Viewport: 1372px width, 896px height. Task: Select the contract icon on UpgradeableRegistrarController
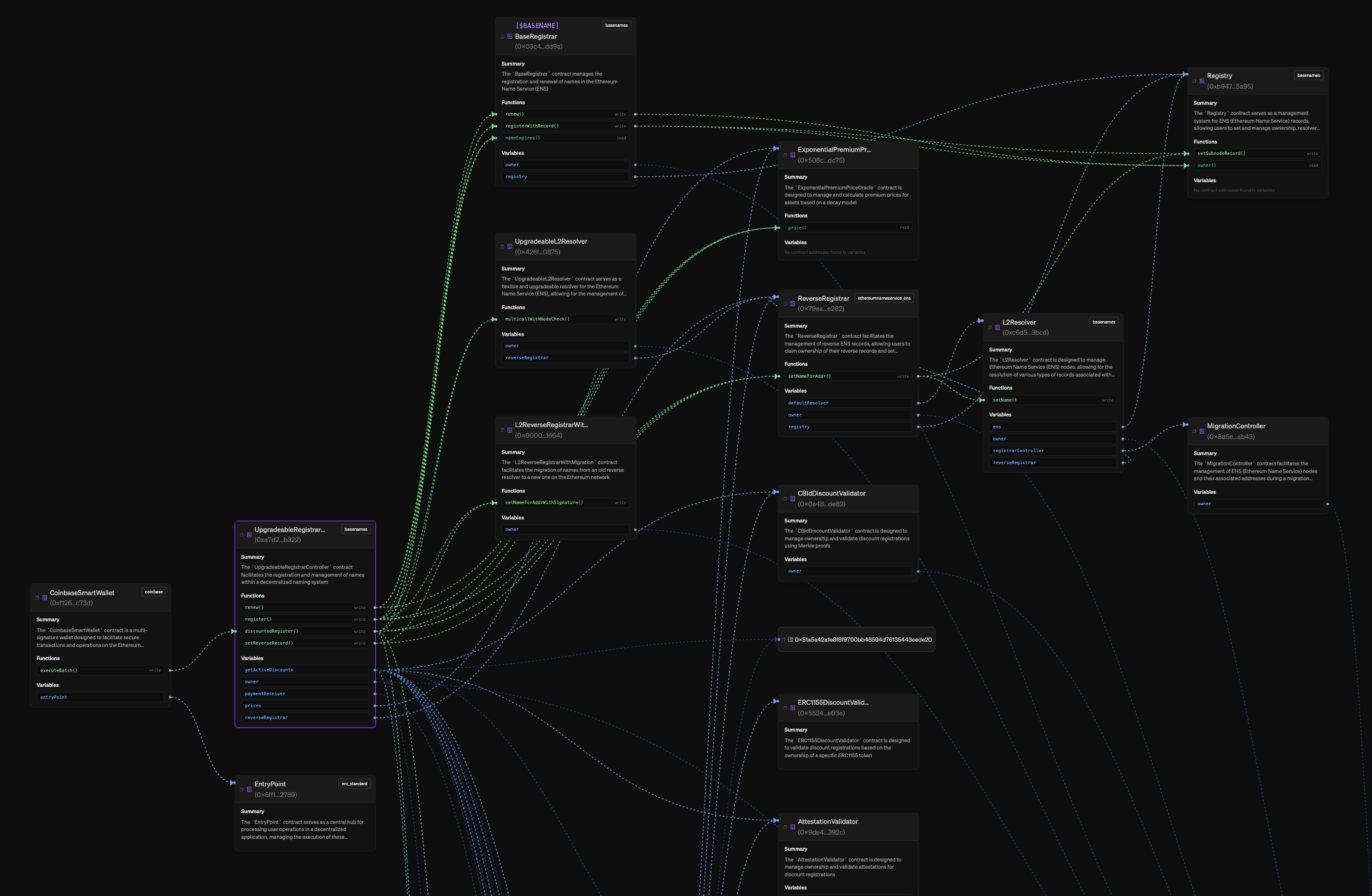[x=250, y=534]
